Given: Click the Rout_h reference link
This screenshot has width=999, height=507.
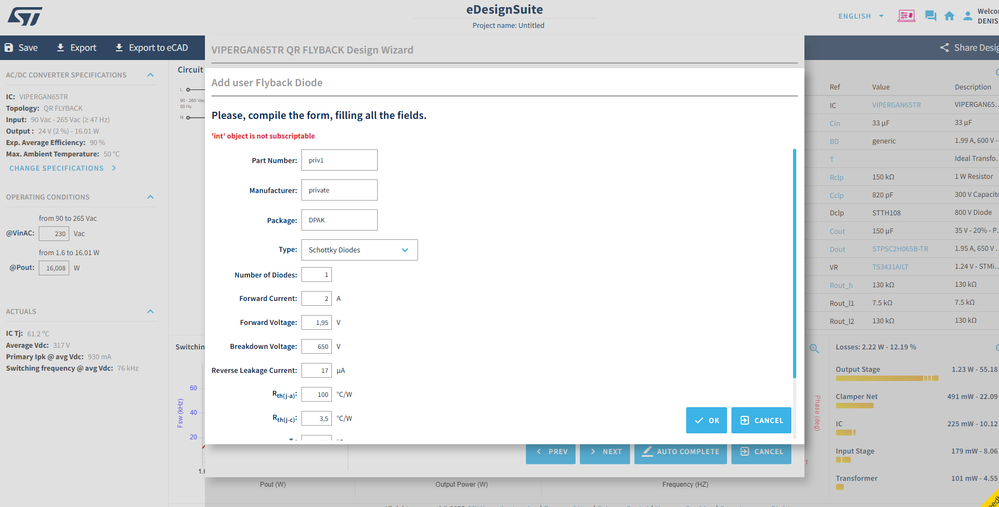Looking at the screenshot, I should (840, 285).
